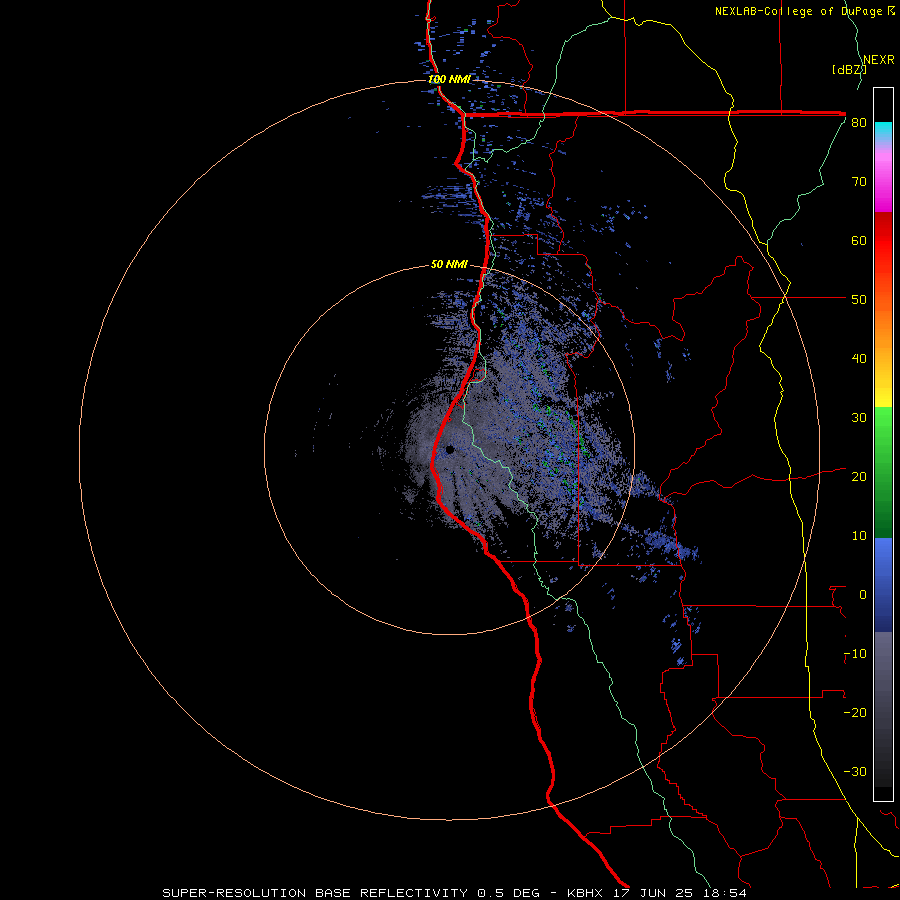Click the -20 value on the dBZ scale
This screenshot has width=900, height=900.
855,713
